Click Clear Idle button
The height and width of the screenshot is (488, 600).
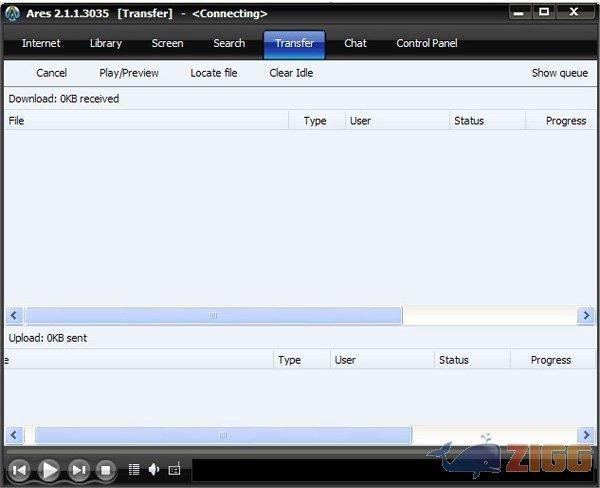coord(291,73)
